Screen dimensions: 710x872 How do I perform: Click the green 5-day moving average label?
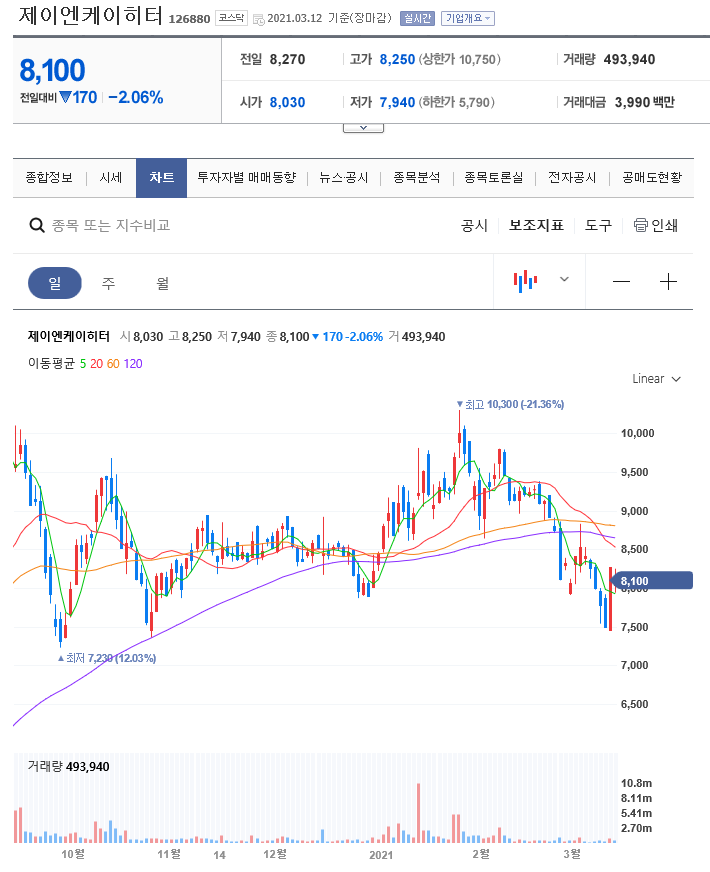click(83, 364)
